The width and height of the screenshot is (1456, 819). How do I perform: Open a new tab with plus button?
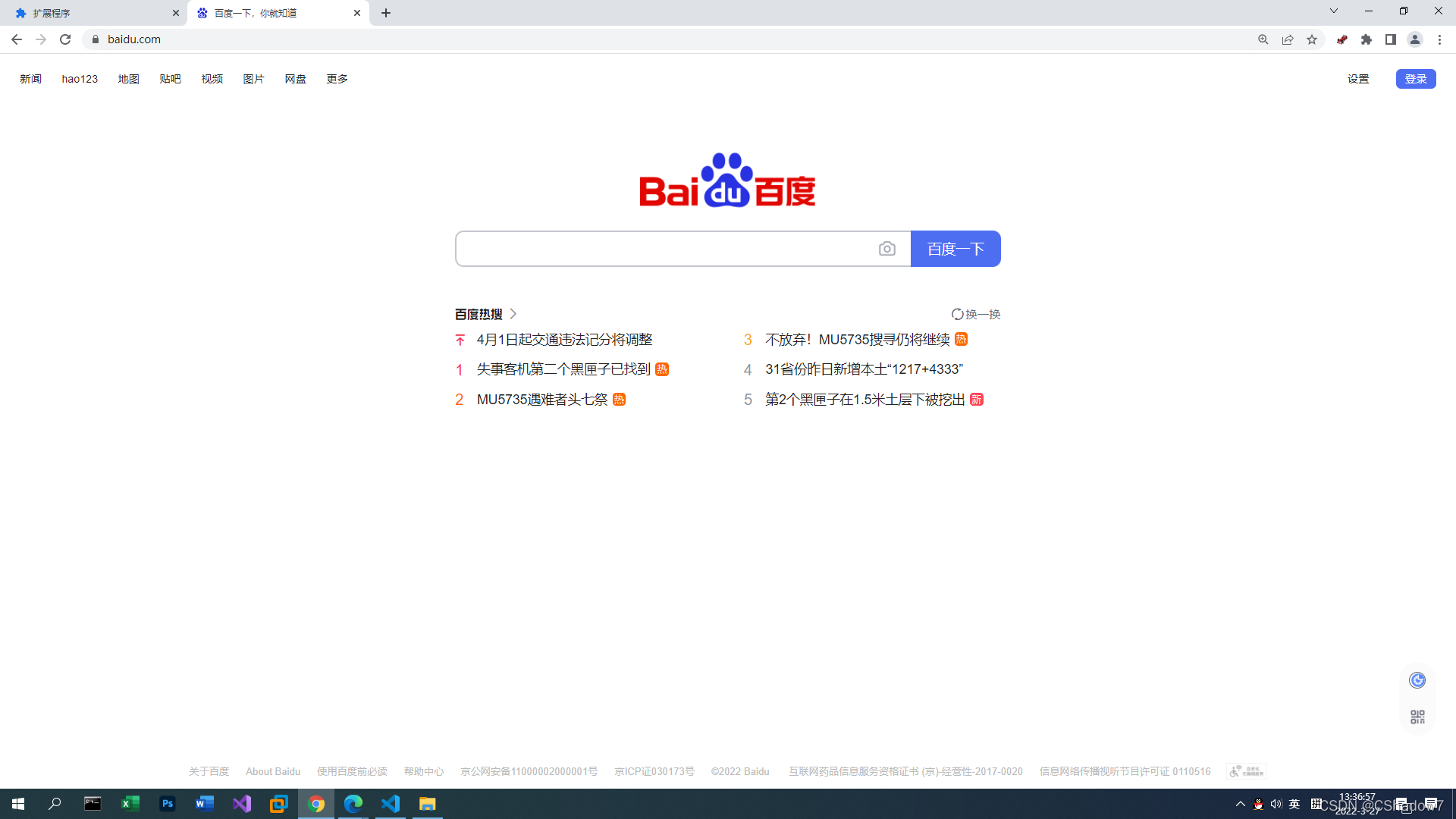click(x=386, y=13)
